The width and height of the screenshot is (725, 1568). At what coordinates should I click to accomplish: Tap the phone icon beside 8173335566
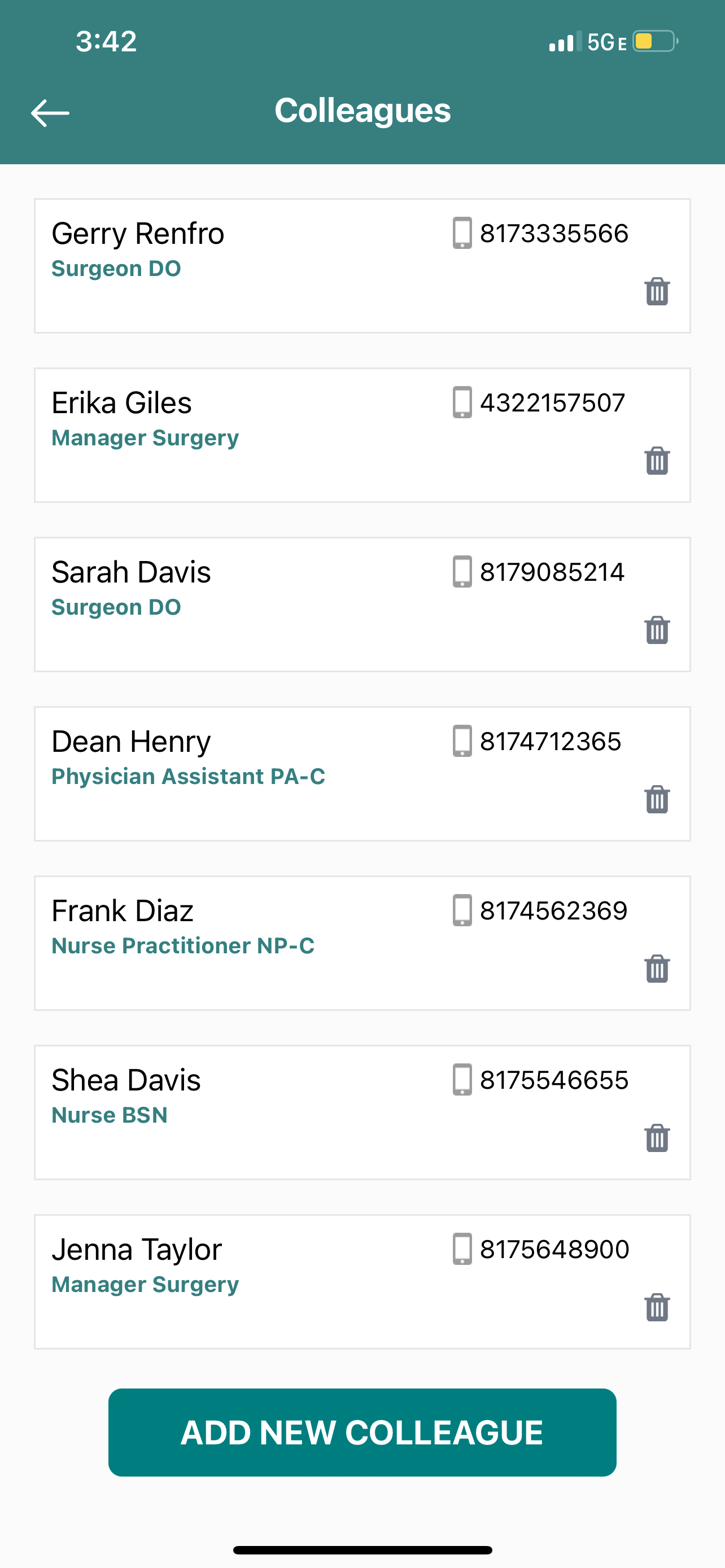click(x=462, y=233)
